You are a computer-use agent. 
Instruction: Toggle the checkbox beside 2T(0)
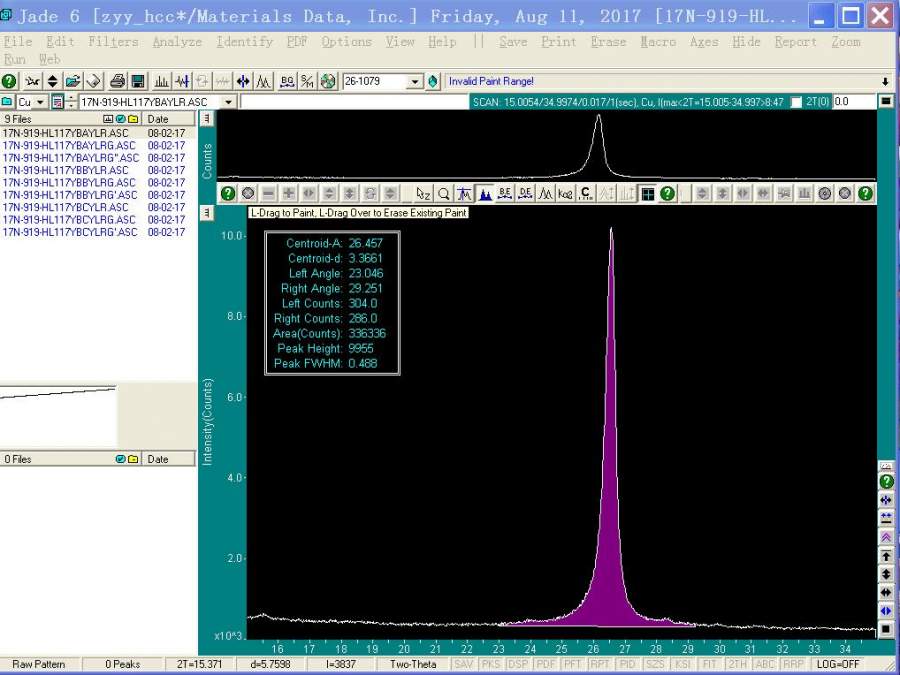[796, 102]
